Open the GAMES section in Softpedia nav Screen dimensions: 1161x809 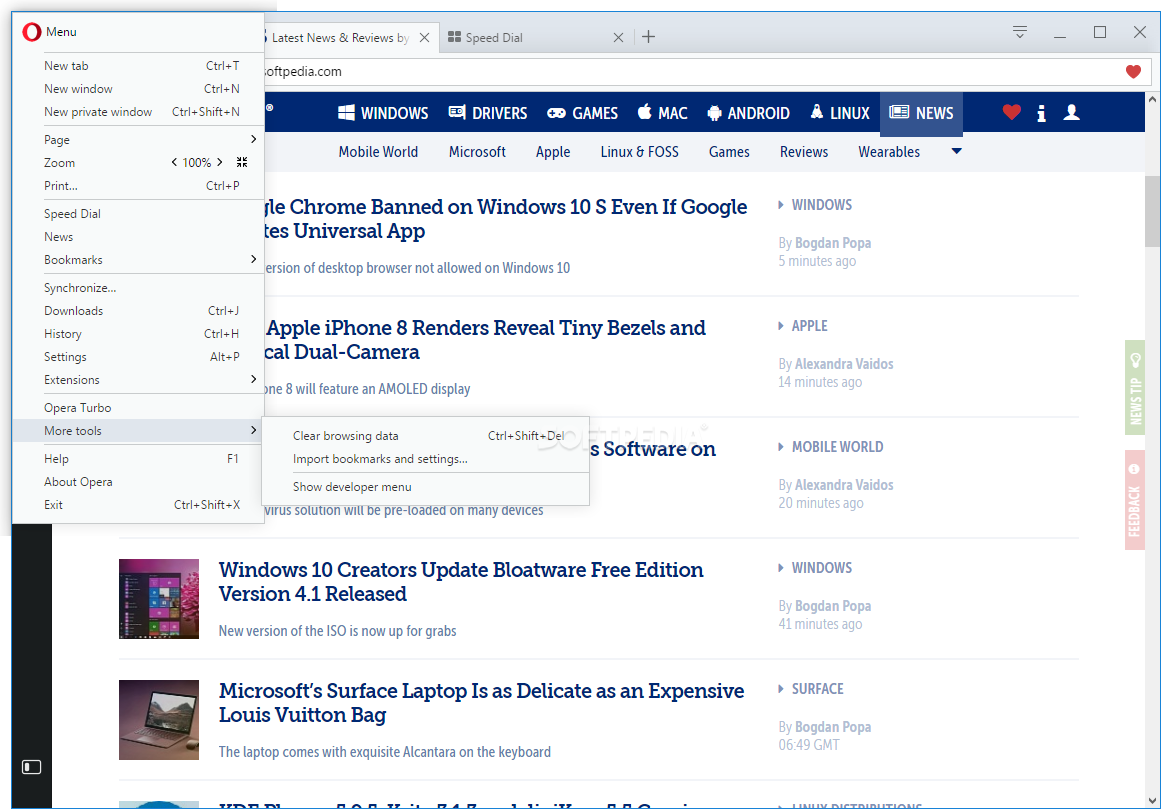tap(582, 113)
